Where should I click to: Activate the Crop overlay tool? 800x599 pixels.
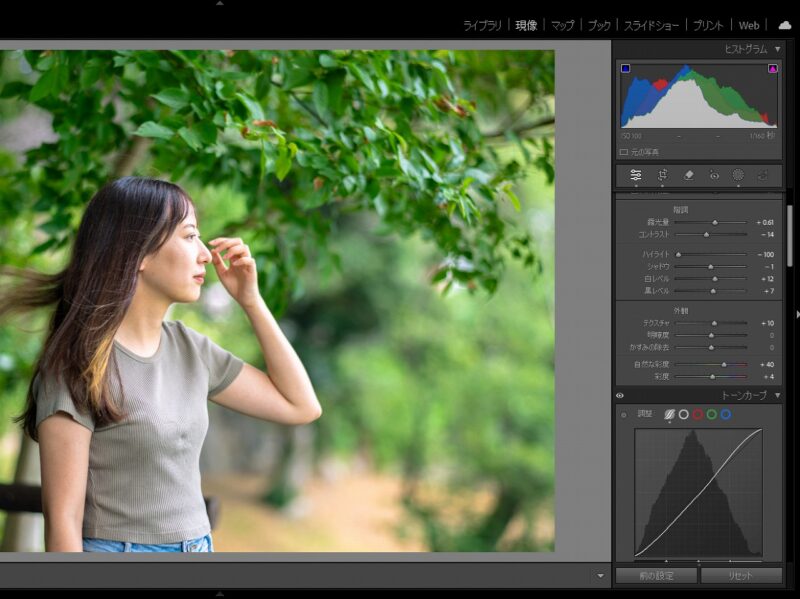[663, 175]
